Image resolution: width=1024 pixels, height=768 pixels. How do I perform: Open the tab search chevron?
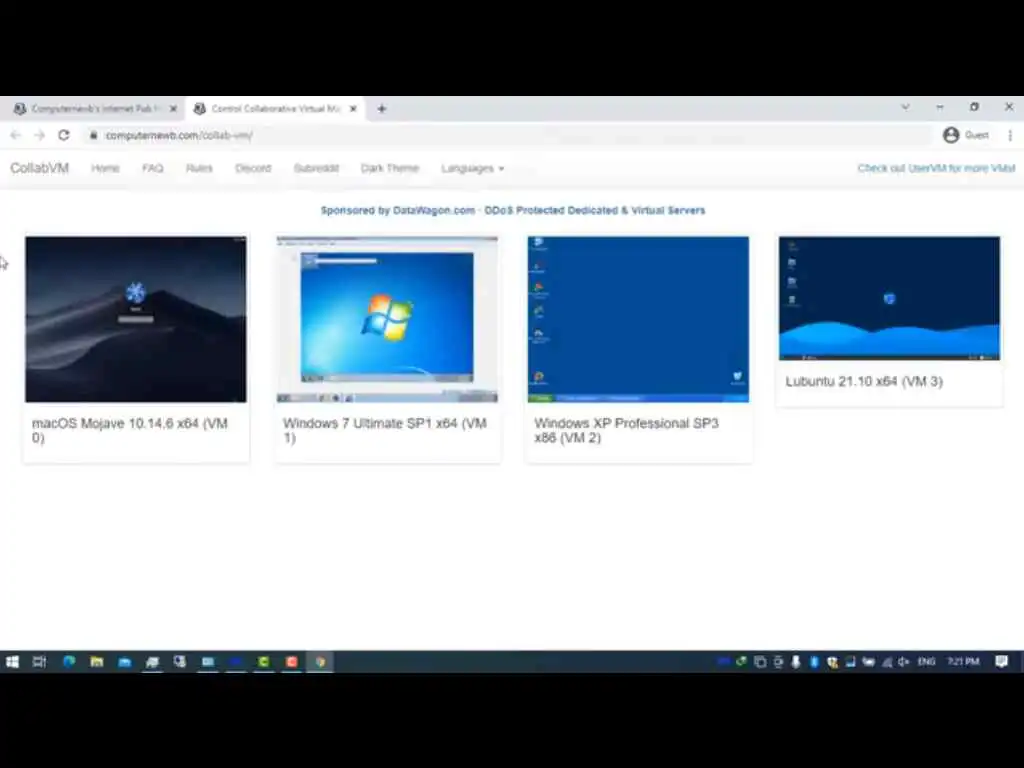(x=905, y=106)
